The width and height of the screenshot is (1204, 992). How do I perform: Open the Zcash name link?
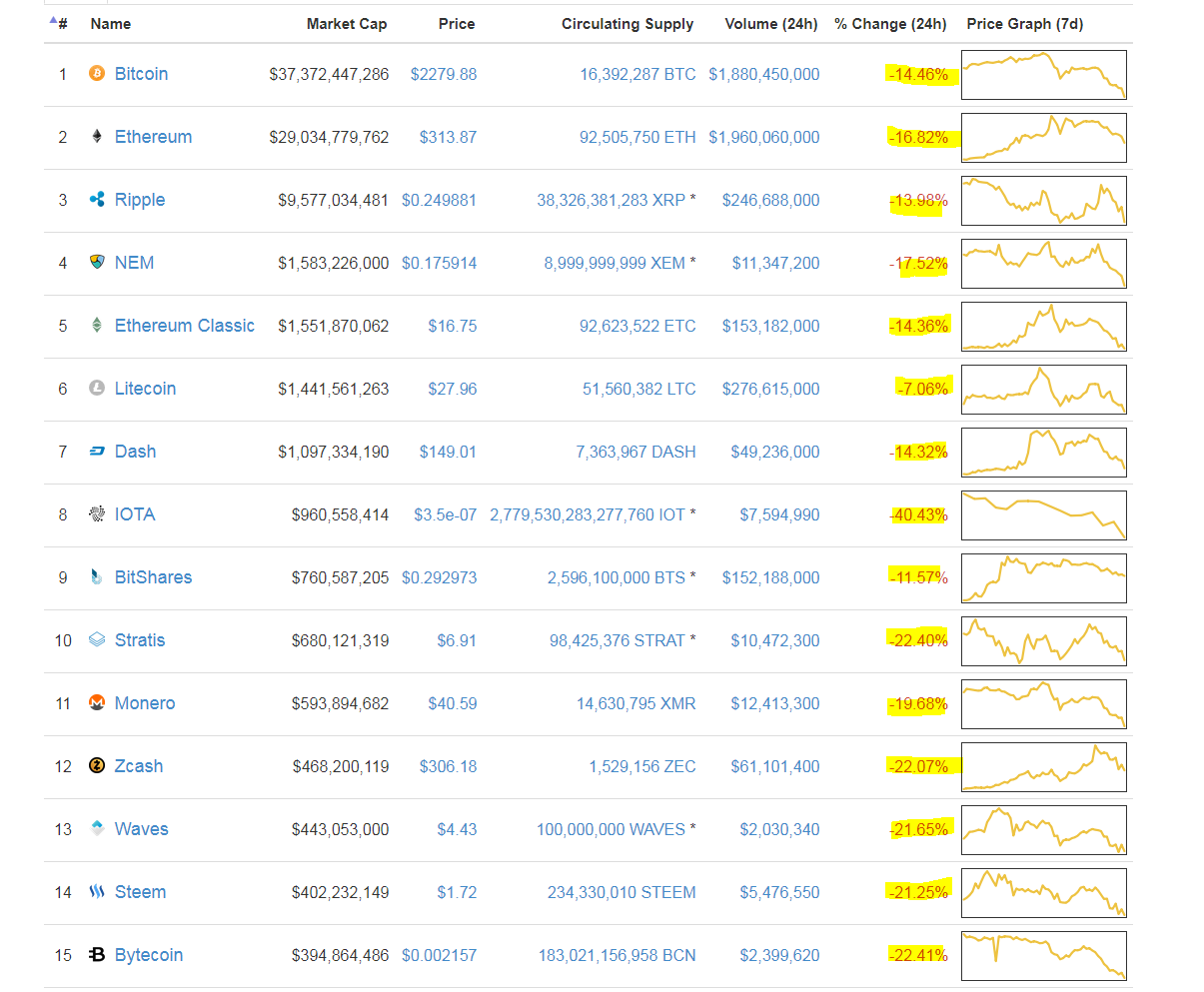coord(139,766)
